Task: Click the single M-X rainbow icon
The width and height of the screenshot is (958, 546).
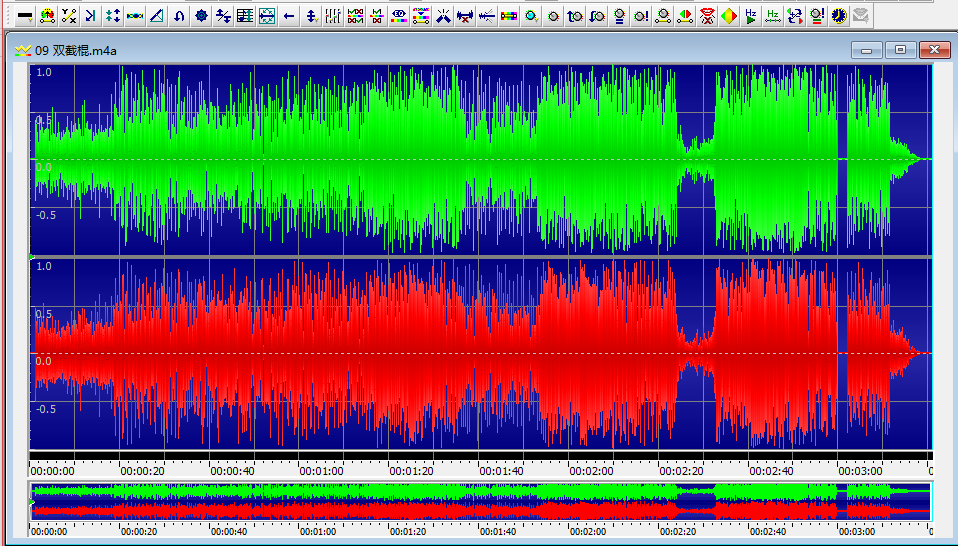Action: click(377, 16)
